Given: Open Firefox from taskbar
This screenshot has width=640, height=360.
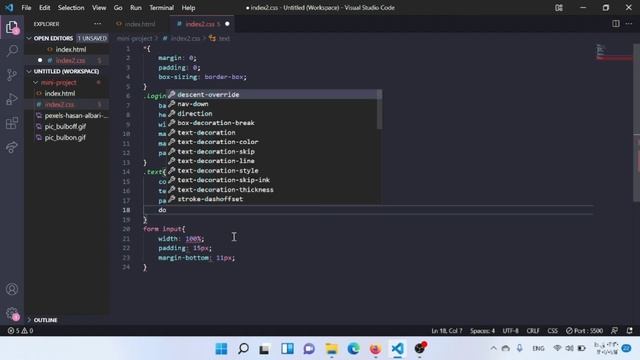Looking at the screenshot, I should pos(375,349).
